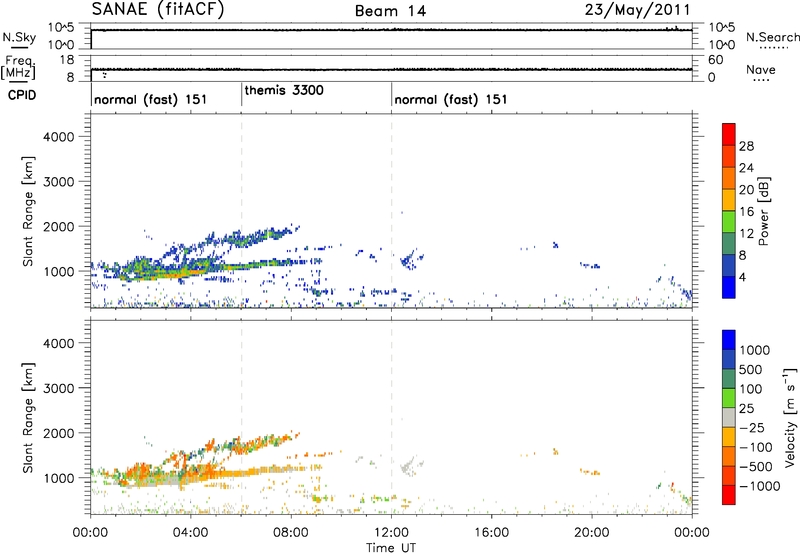Click the 500 velocity colorbar value

[751, 369]
